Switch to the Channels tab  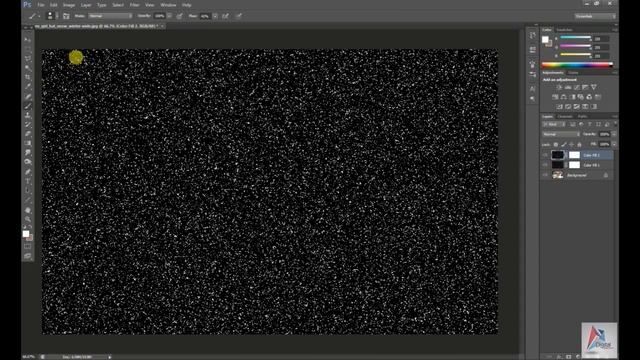(565, 116)
